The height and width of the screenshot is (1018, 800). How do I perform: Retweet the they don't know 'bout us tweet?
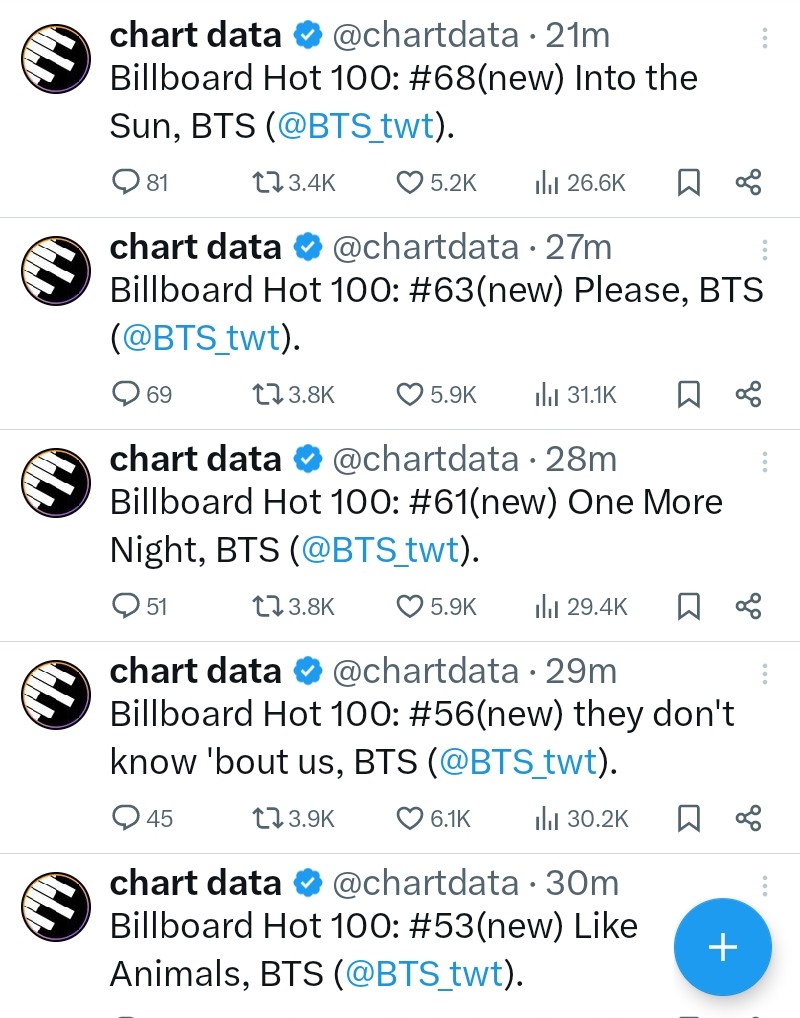tap(265, 819)
